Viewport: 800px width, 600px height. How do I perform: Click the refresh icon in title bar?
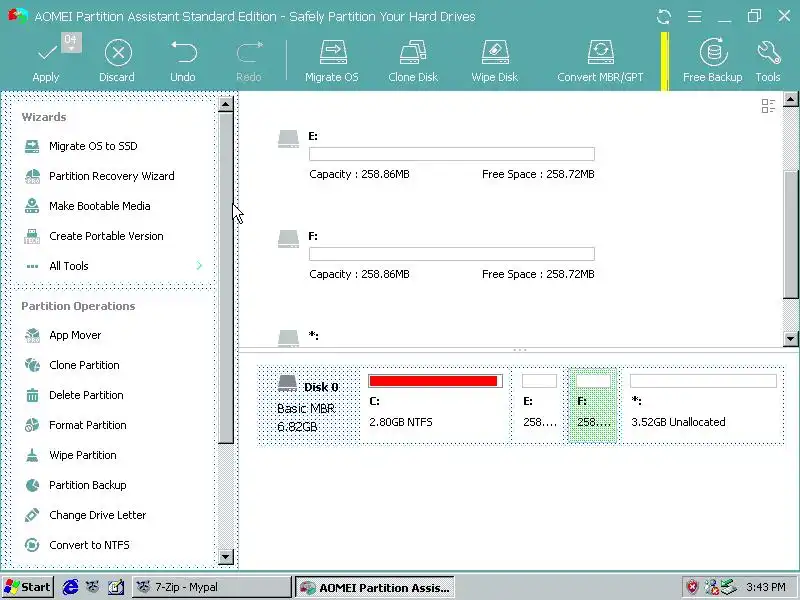coord(664,17)
